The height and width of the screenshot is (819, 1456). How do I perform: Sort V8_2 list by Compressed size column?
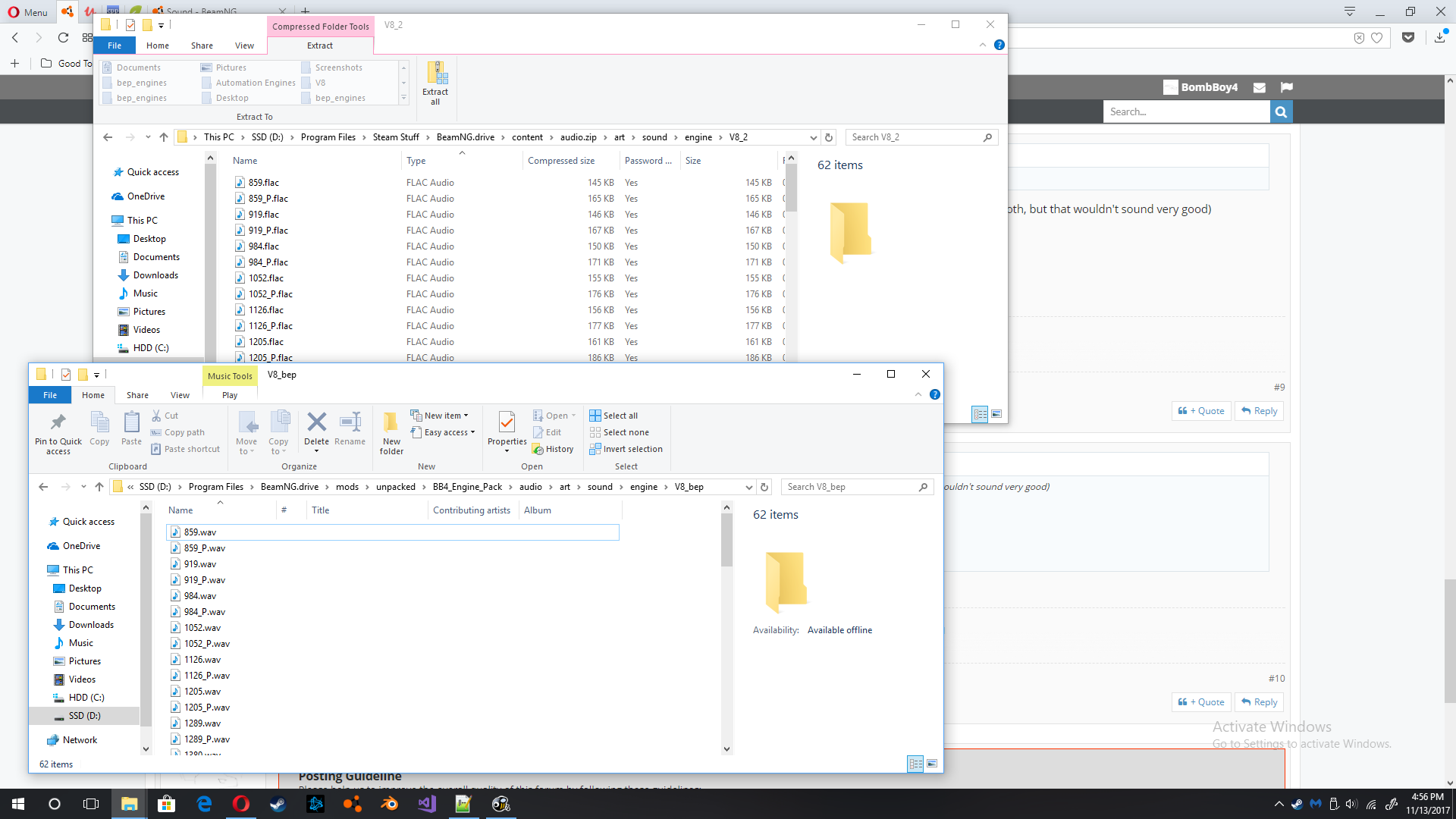[x=570, y=161]
